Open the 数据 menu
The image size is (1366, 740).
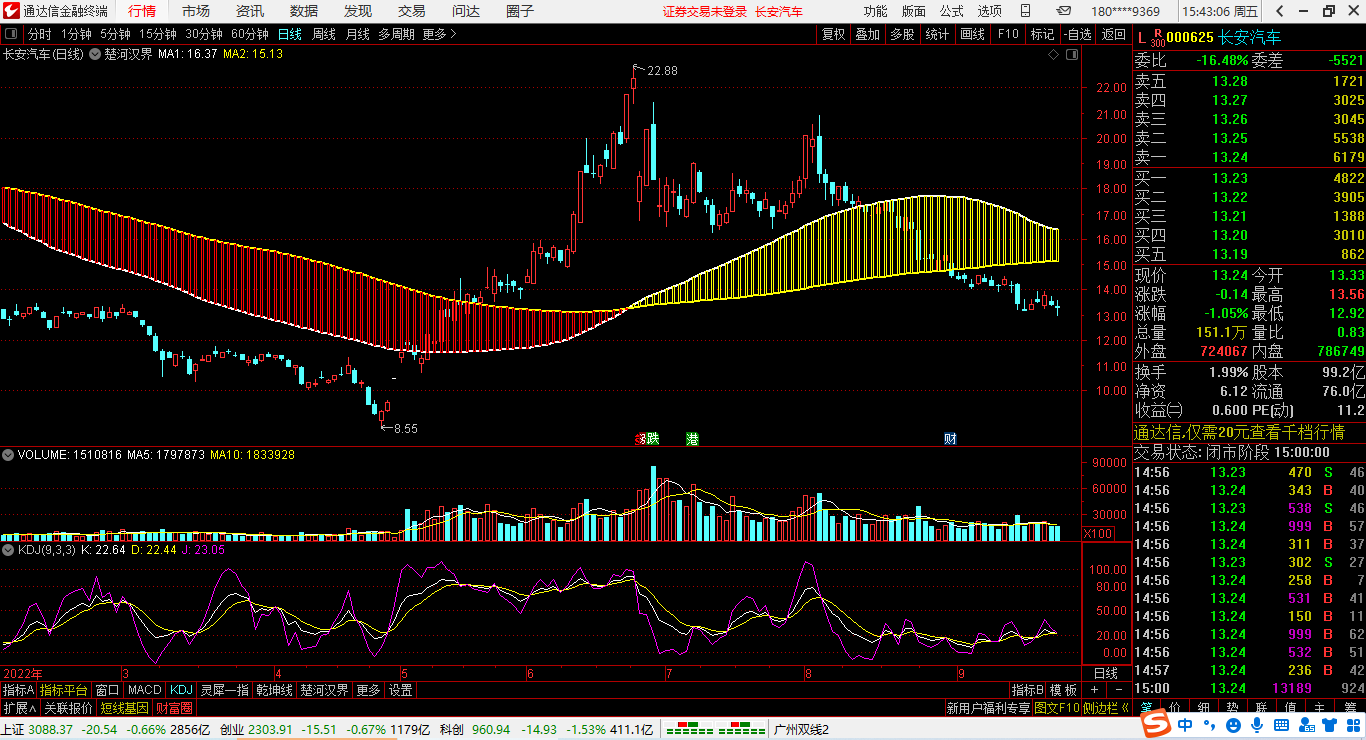pos(304,11)
